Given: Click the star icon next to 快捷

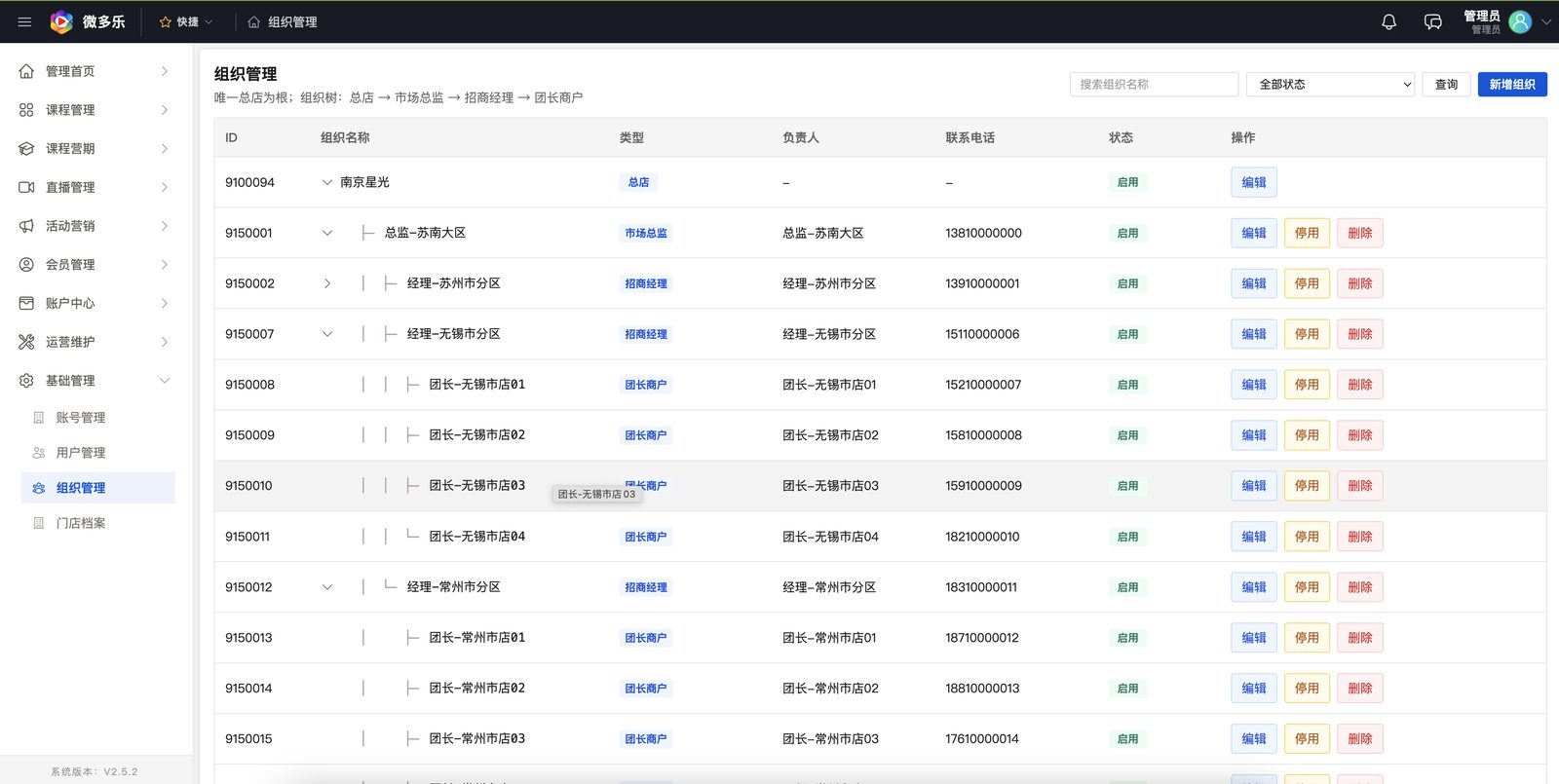Looking at the screenshot, I should (x=165, y=21).
